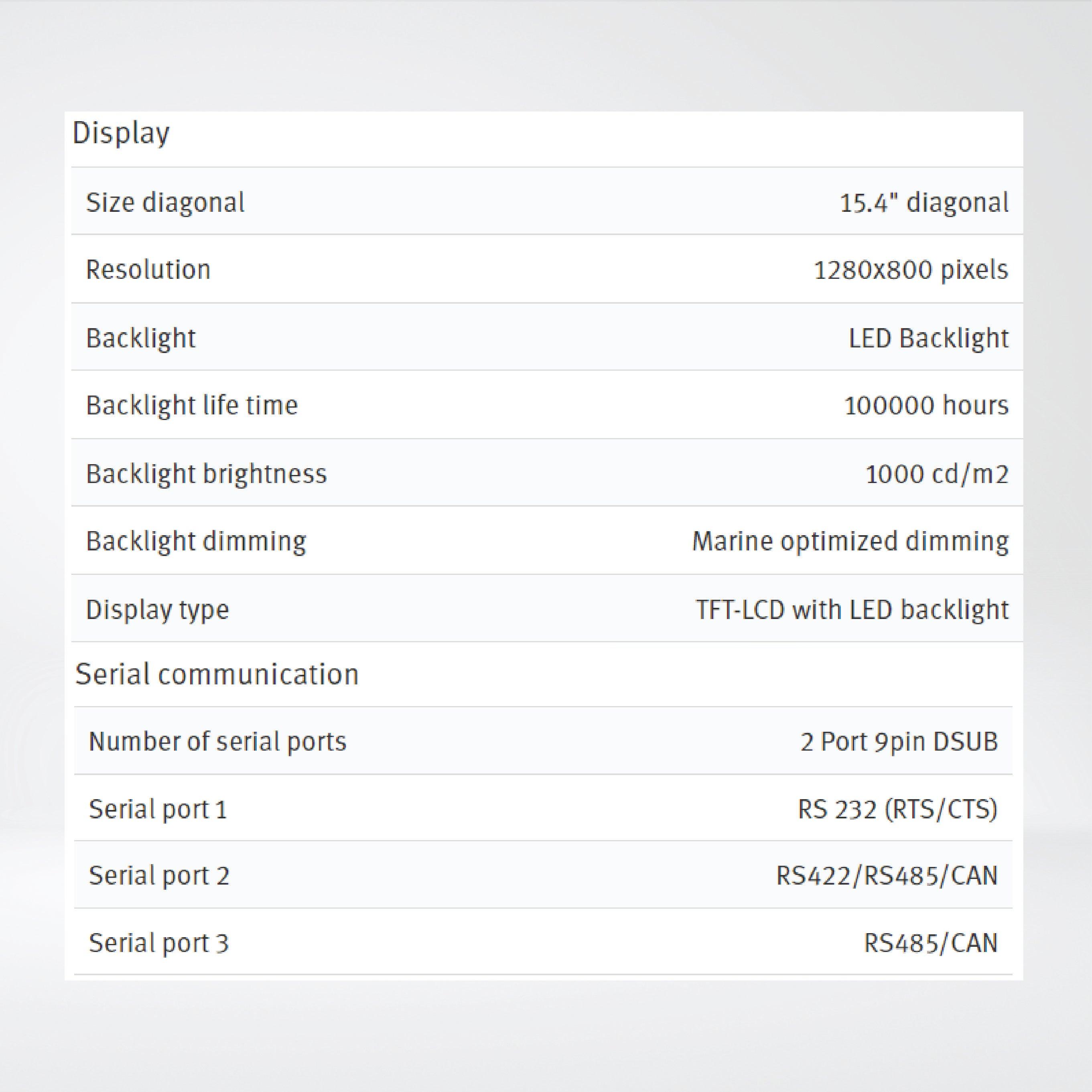Select the Backlight row label
Image resolution: width=1092 pixels, height=1092 pixels.
(141, 338)
